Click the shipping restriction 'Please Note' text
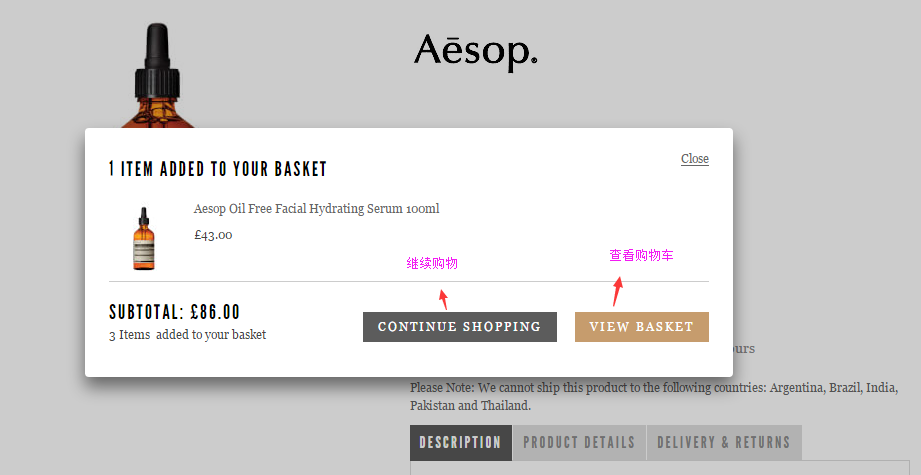The image size is (921, 475). coord(654,396)
